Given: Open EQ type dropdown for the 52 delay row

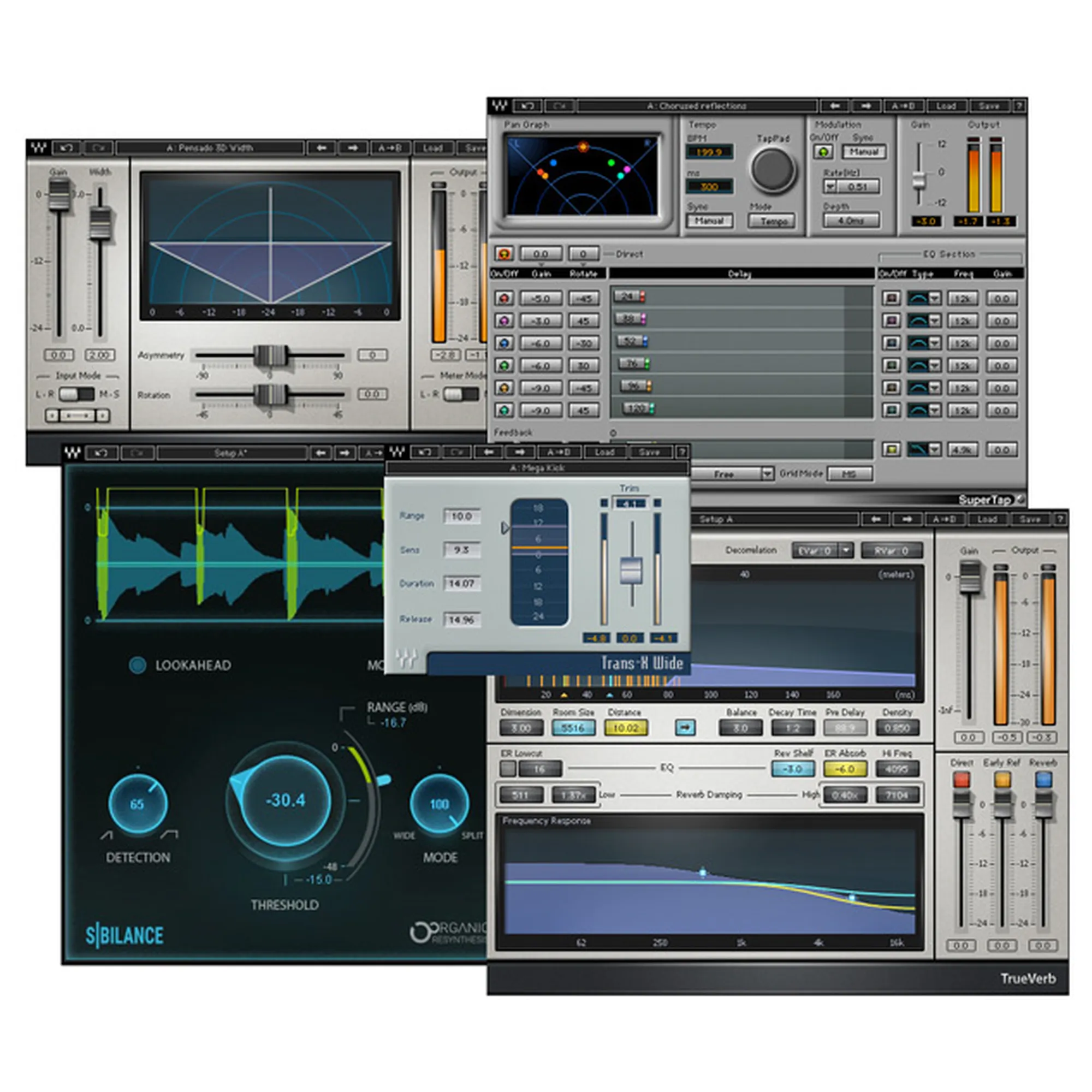Looking at the screenshot, I should click(x=934, y=343).
